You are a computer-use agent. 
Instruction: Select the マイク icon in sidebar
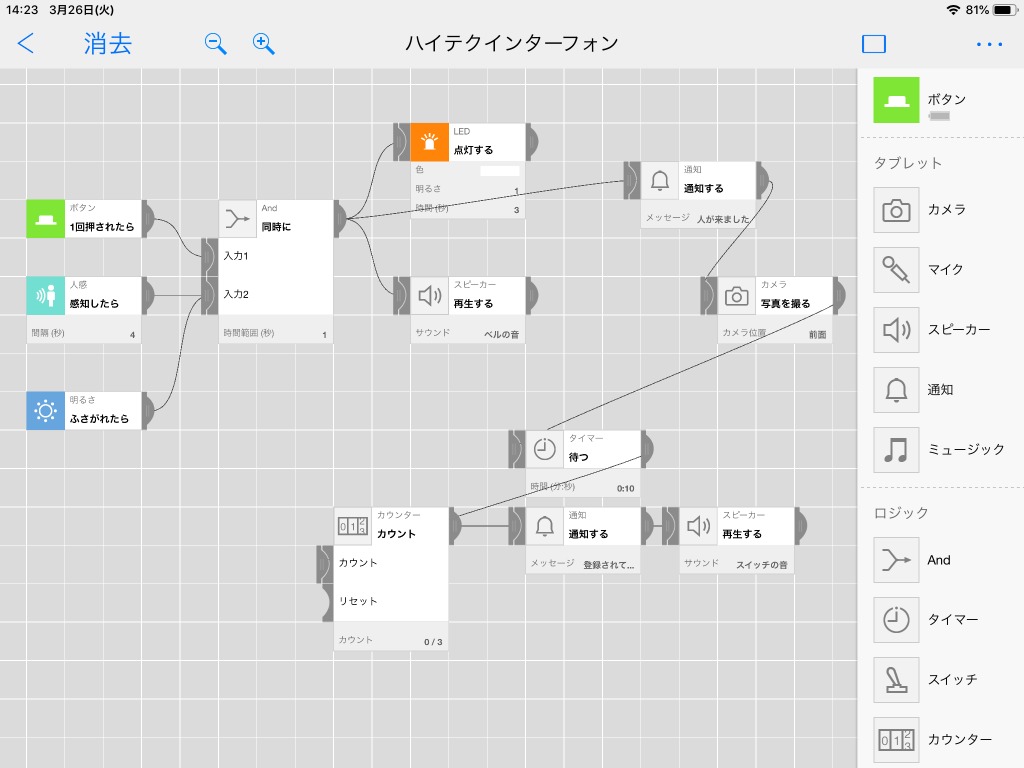(x=896, y=270)
